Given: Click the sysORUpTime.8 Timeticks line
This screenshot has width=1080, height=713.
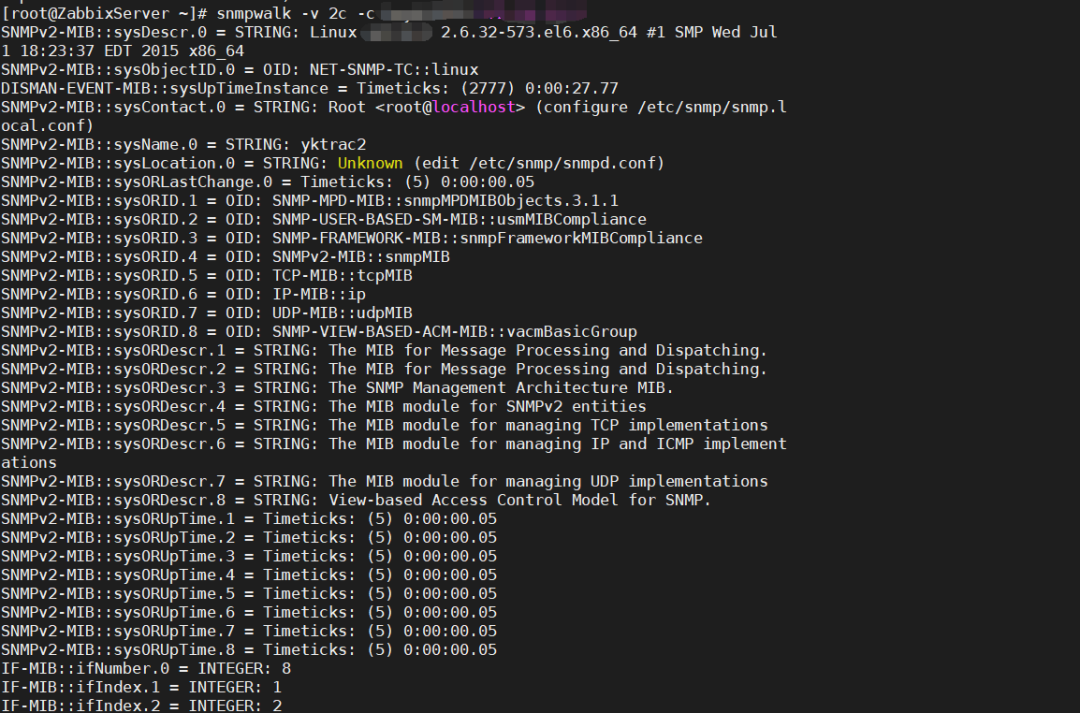Looking at the screenshot, I should click(x=249, y=650).
